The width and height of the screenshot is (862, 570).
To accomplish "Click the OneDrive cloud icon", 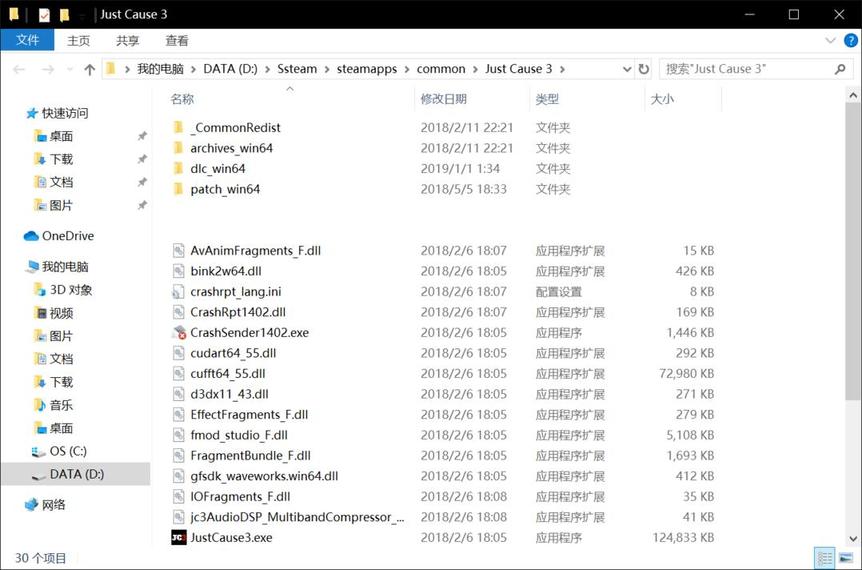I will [31, 236].
